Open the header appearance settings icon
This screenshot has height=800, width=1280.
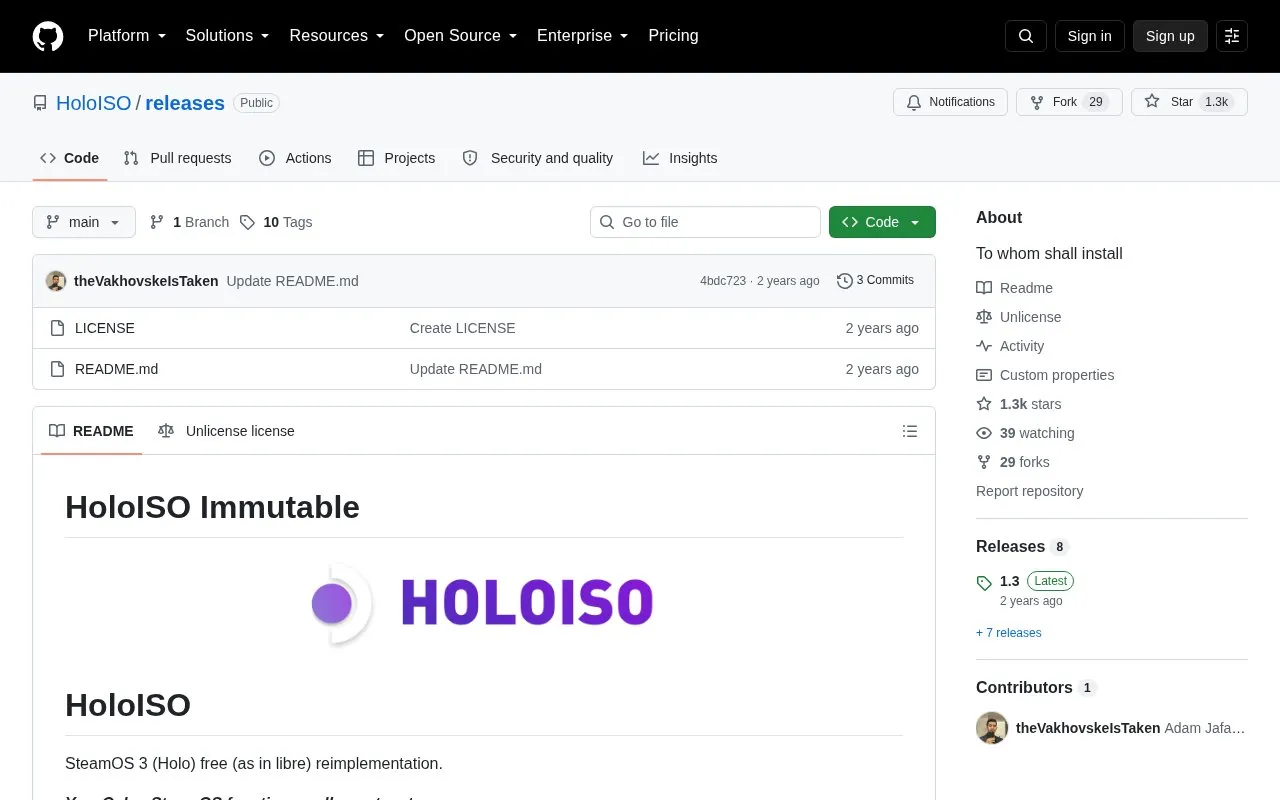(1232, 36)
